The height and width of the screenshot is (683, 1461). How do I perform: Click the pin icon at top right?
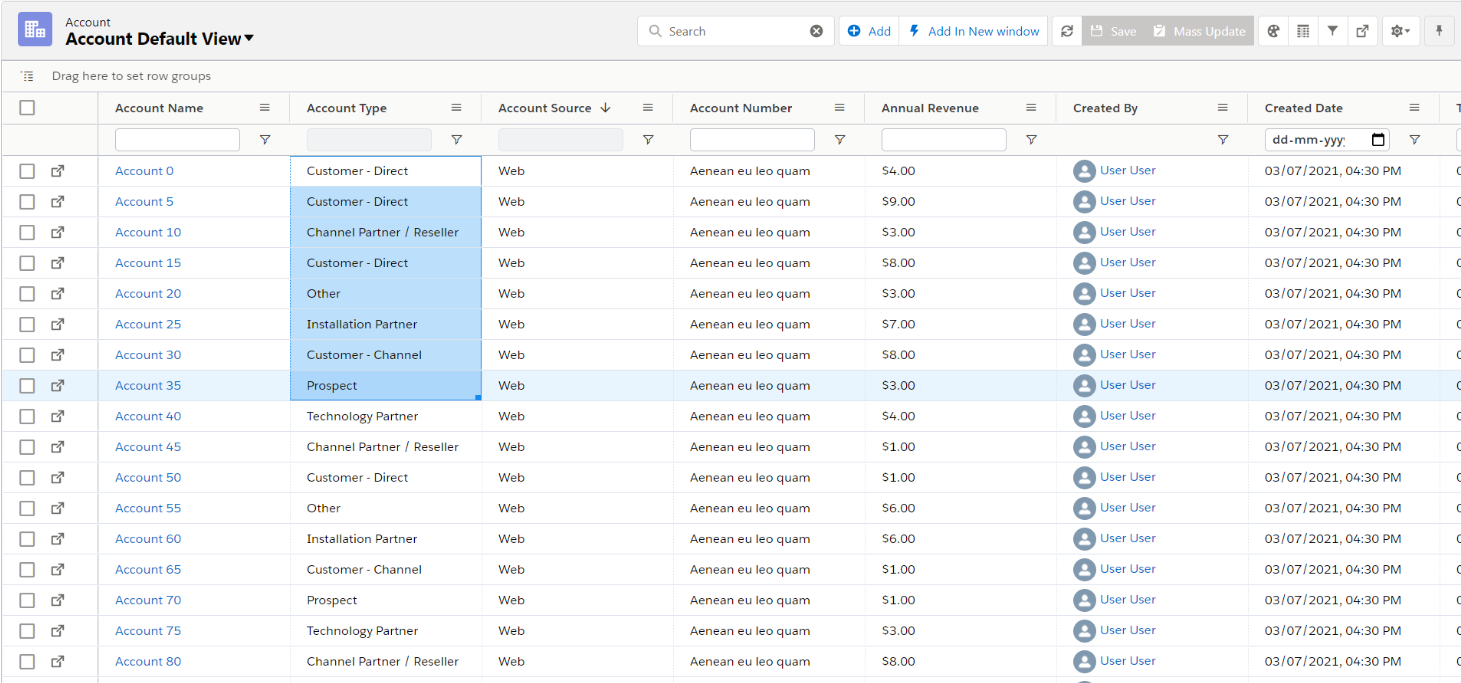[x=1439, y=31]
